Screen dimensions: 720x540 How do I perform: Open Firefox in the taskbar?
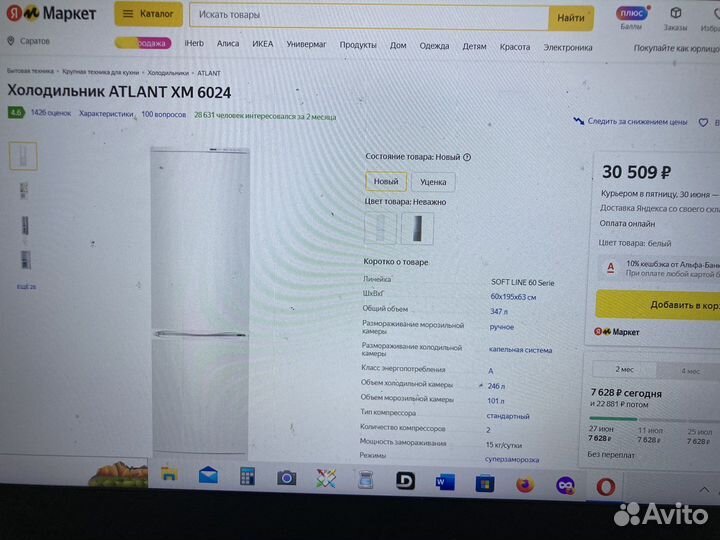point(525,484)
